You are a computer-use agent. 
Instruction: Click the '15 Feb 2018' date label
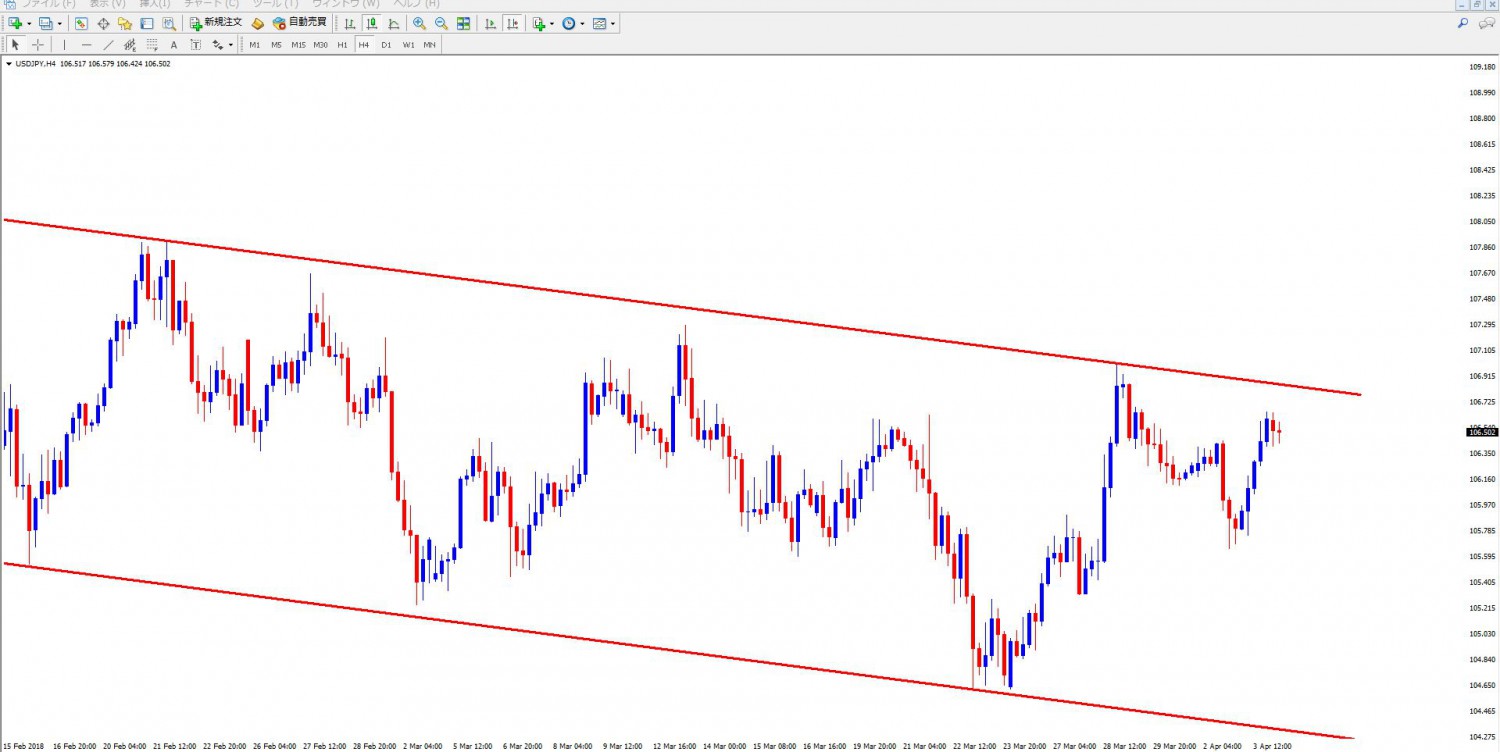coord(22,746)
